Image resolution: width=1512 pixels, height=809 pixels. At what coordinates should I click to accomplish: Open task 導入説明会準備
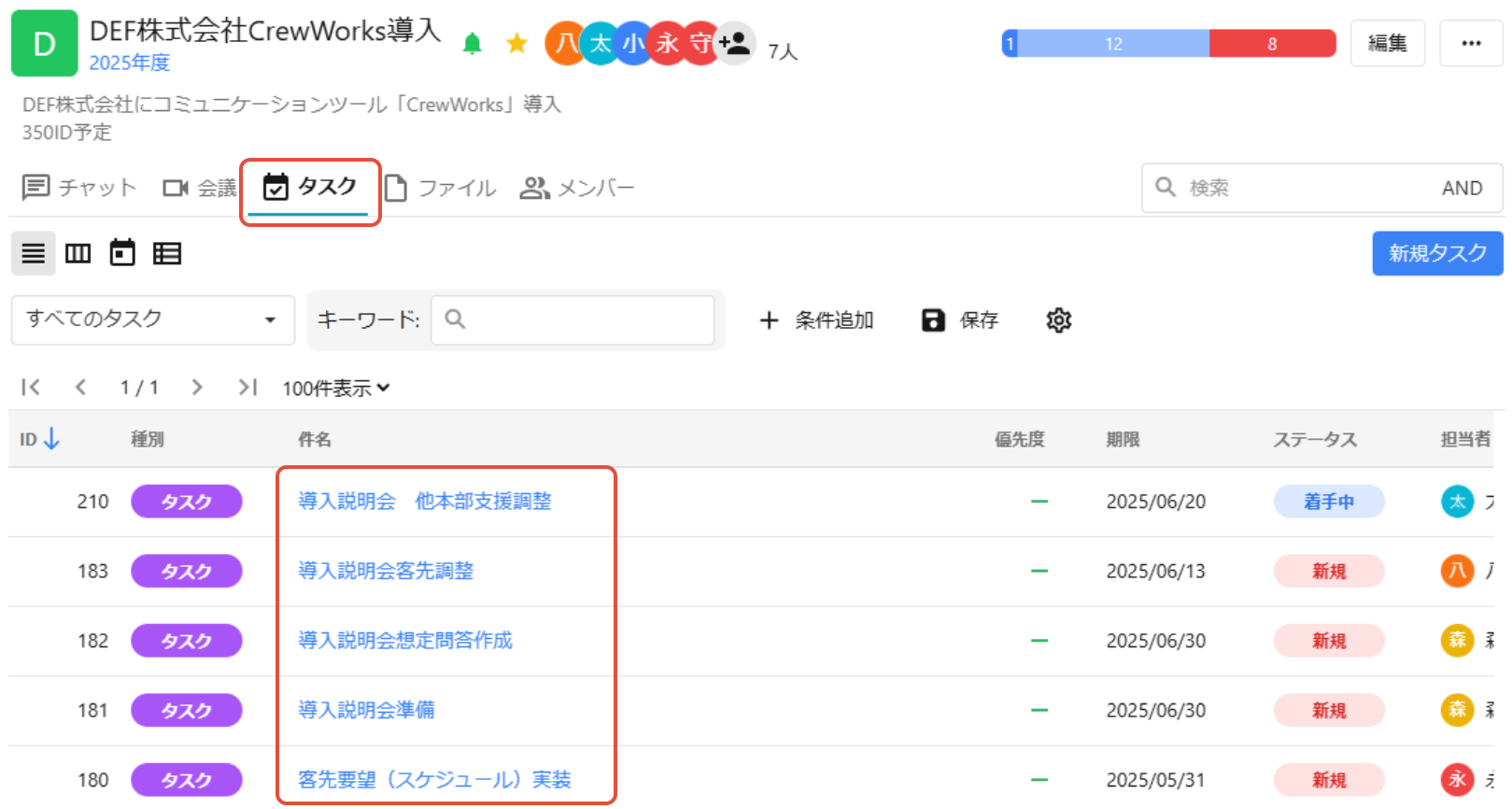(x=366, y=710)
